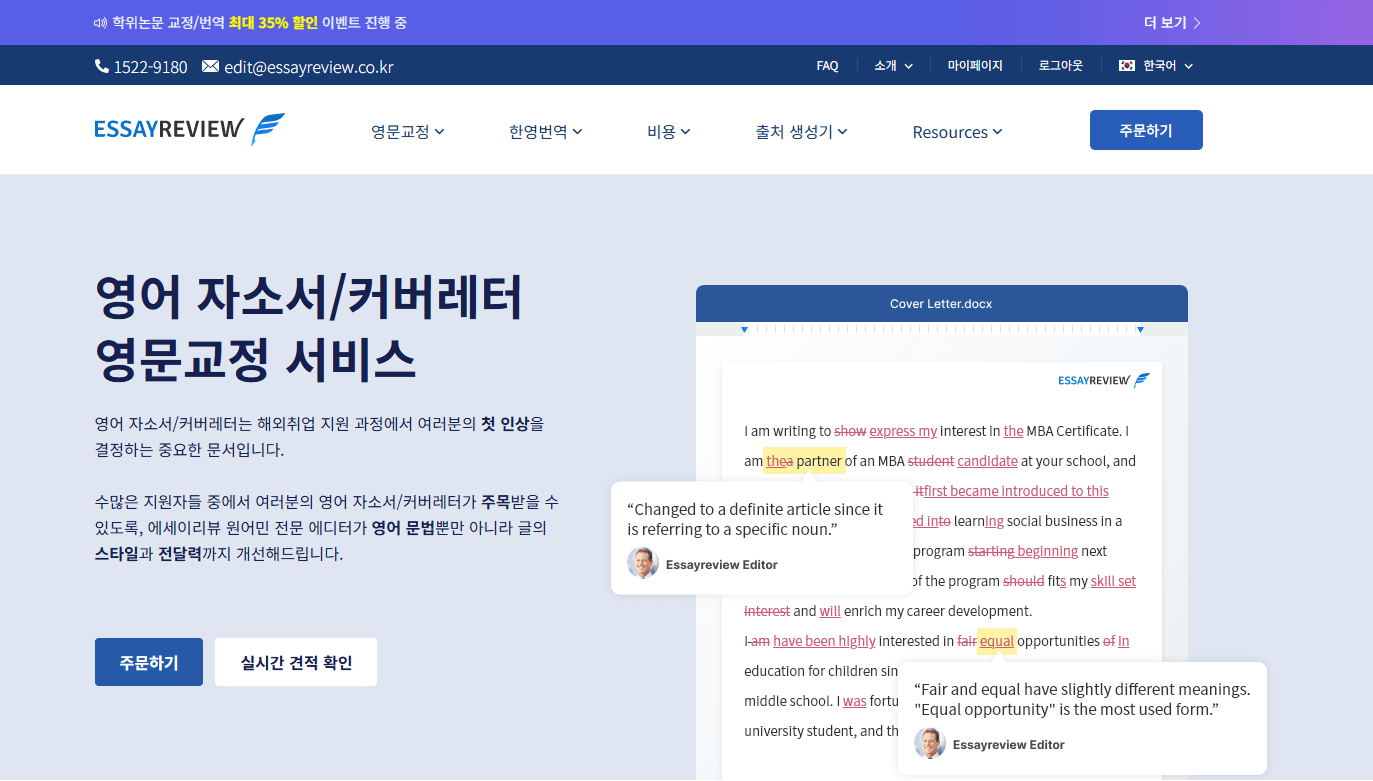
Task: Click the envelope icon before the email address
Action: [x=210, y=66]
